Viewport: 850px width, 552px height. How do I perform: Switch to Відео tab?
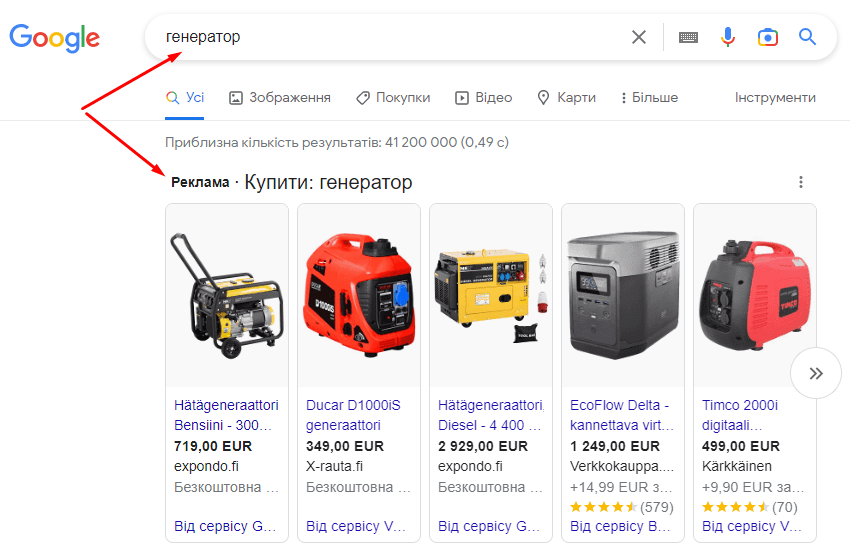click(484, 98)
